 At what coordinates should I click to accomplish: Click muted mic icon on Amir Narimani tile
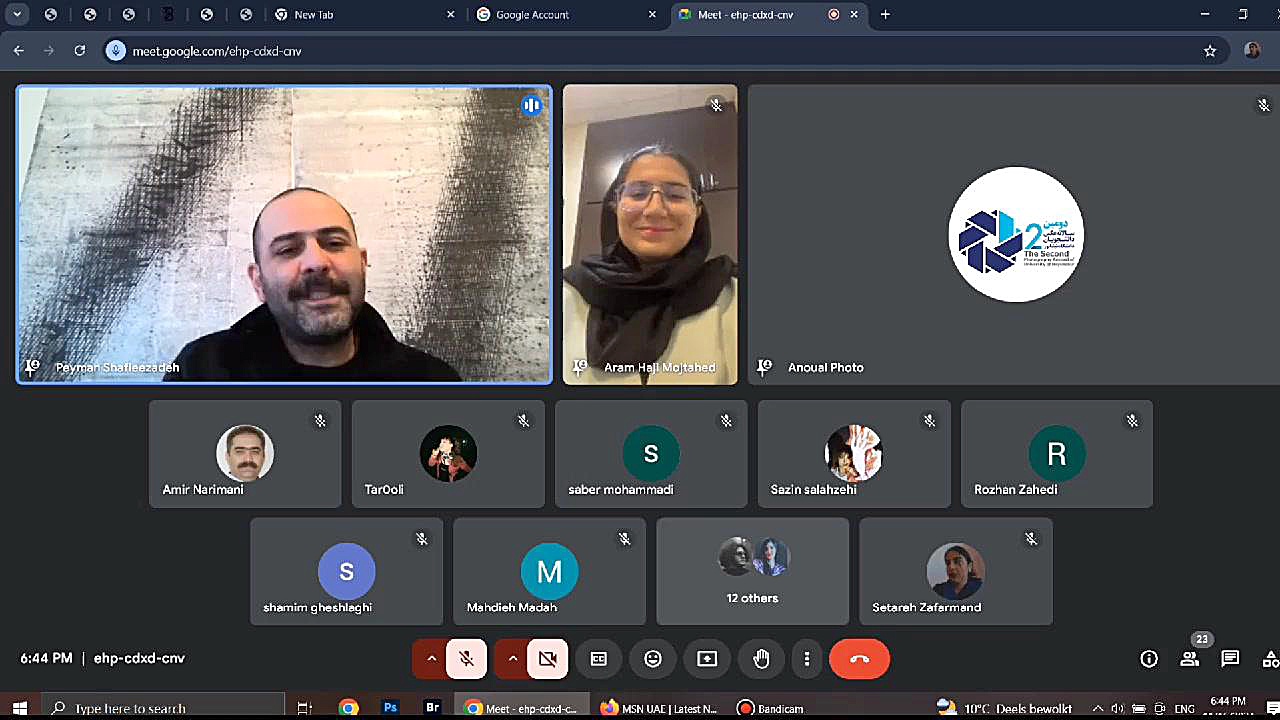320,421
